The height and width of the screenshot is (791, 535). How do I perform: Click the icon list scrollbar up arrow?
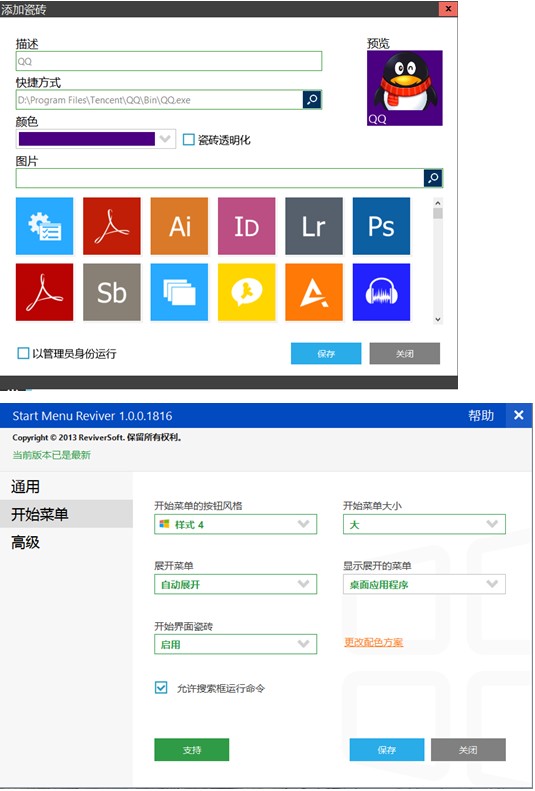tap(438, 203)
